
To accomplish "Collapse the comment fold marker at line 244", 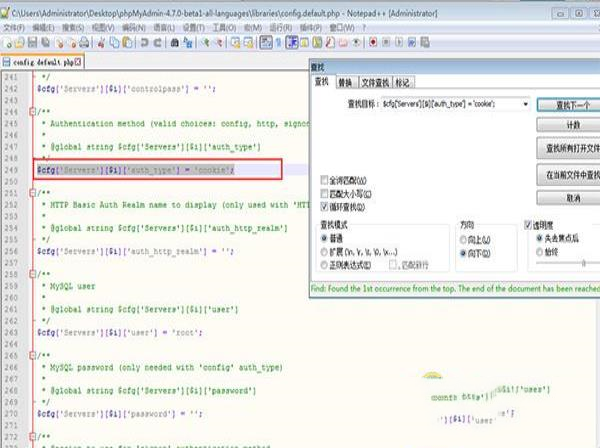I will click(x=33, y=112).
